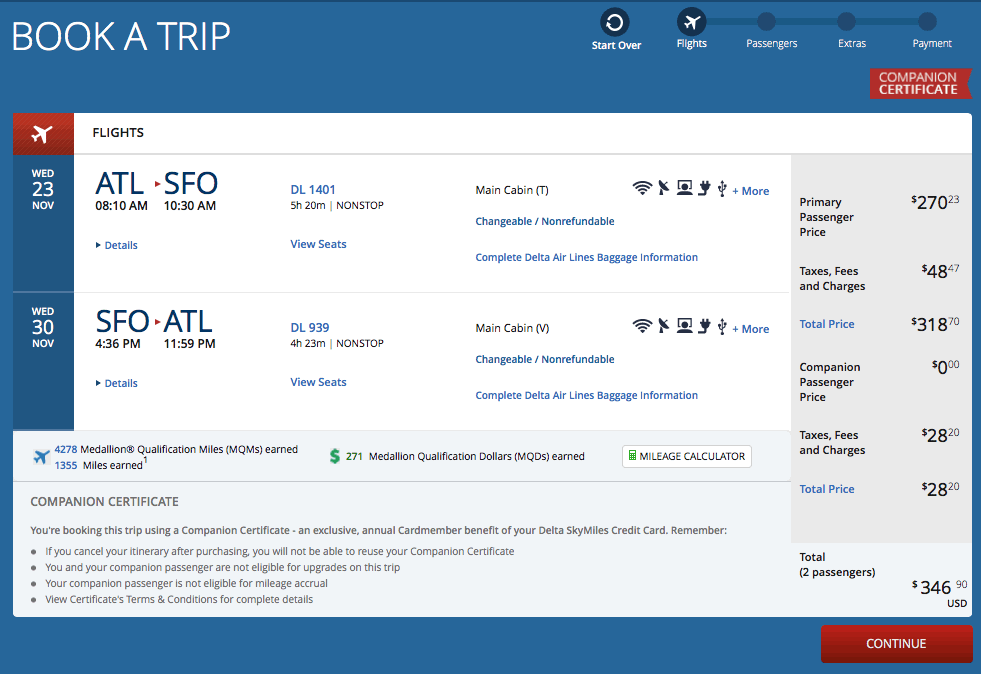981x674 pixels.
Task: Click the power outlet icon for the SFO flight
Action: (x=703, y=327)
